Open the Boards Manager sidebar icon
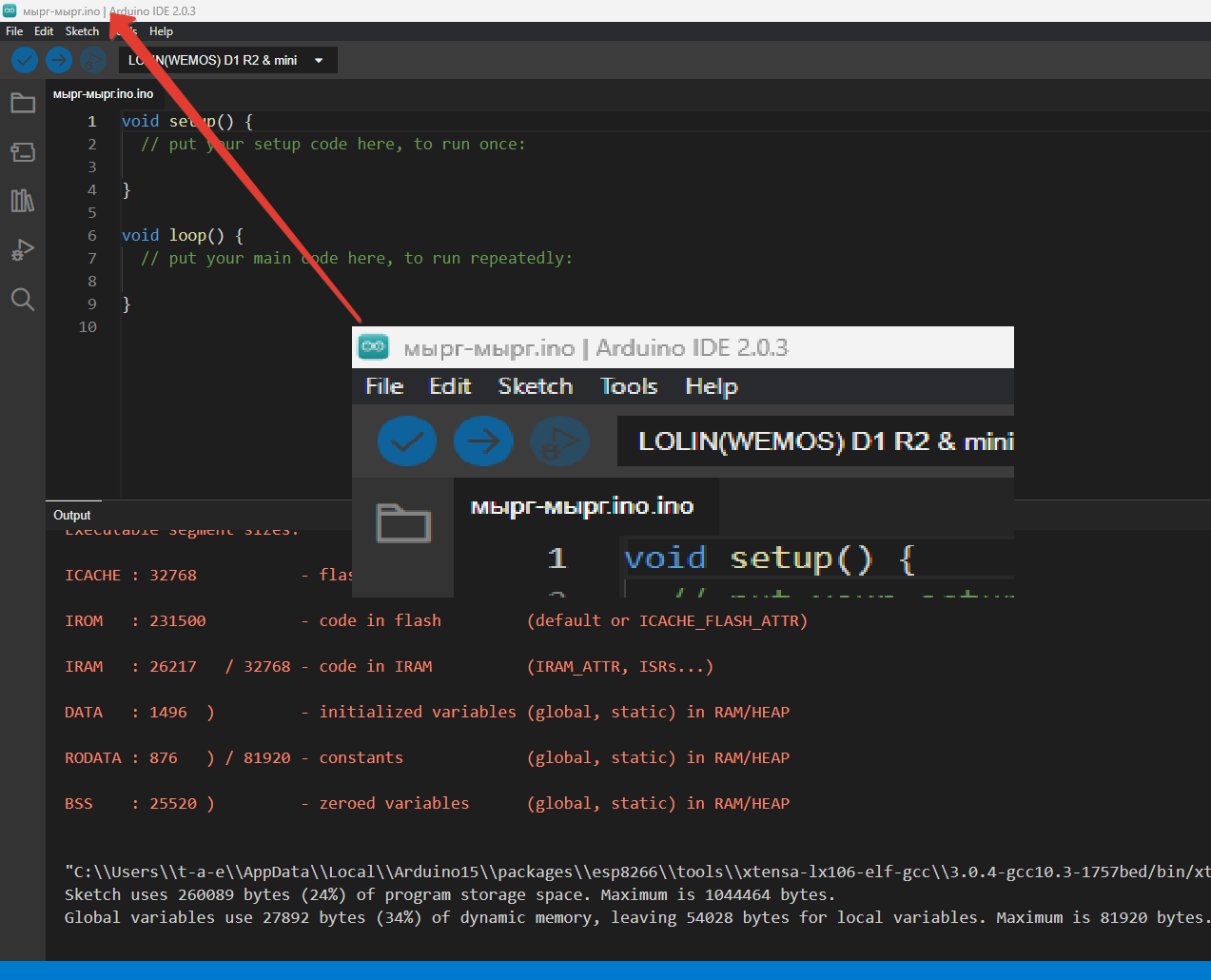Viewport: 1211px width, 980px height. tap(23, 152)
